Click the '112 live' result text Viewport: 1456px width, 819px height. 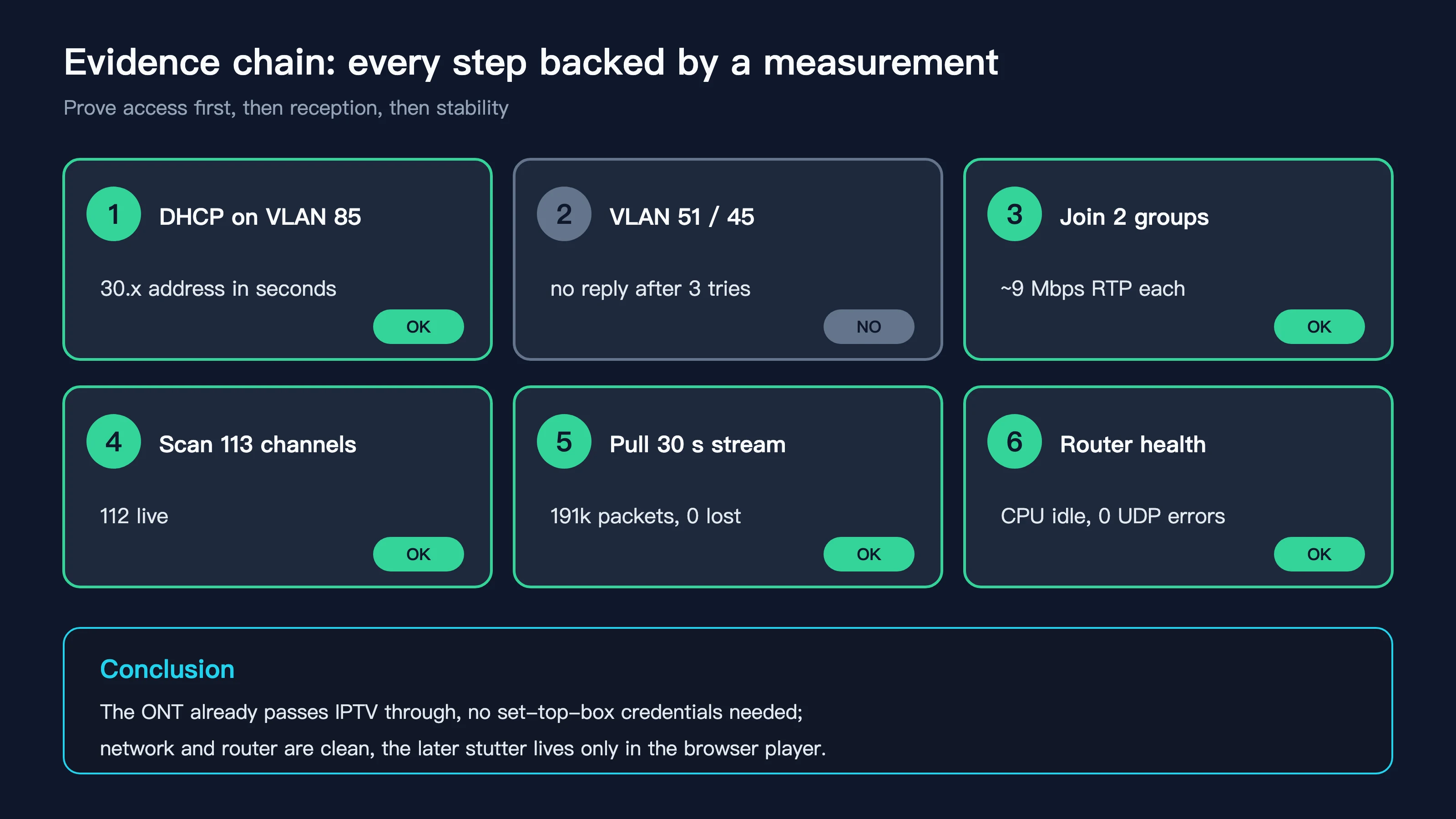coord(134,516)
